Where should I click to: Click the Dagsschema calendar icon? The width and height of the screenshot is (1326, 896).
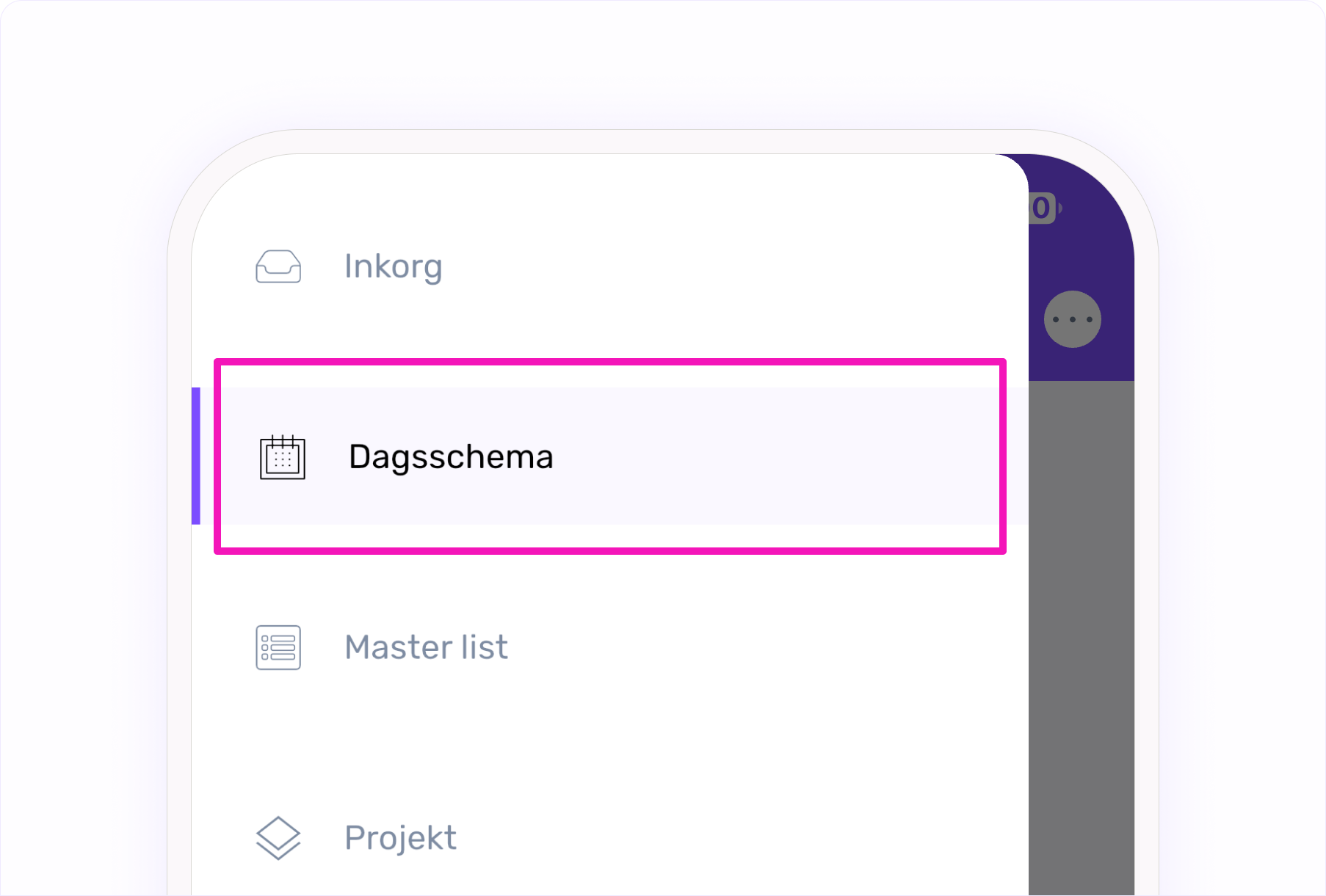283,457
